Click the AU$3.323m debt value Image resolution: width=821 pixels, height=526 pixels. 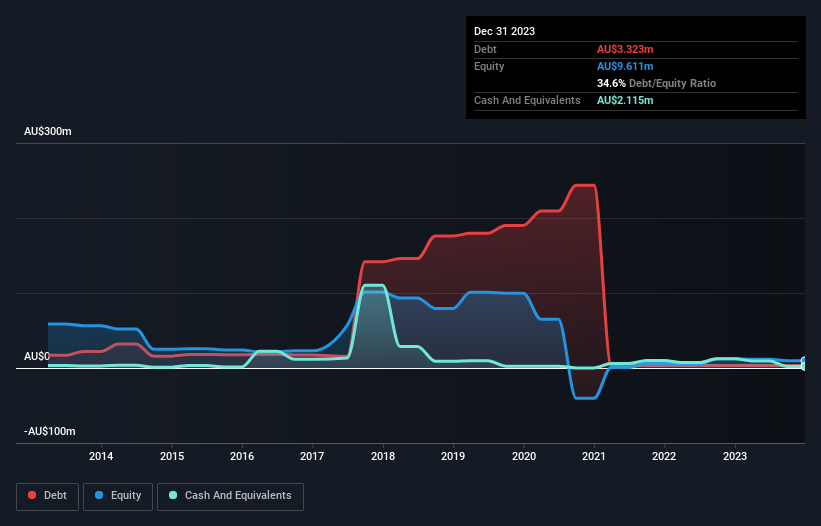point(625,49)
